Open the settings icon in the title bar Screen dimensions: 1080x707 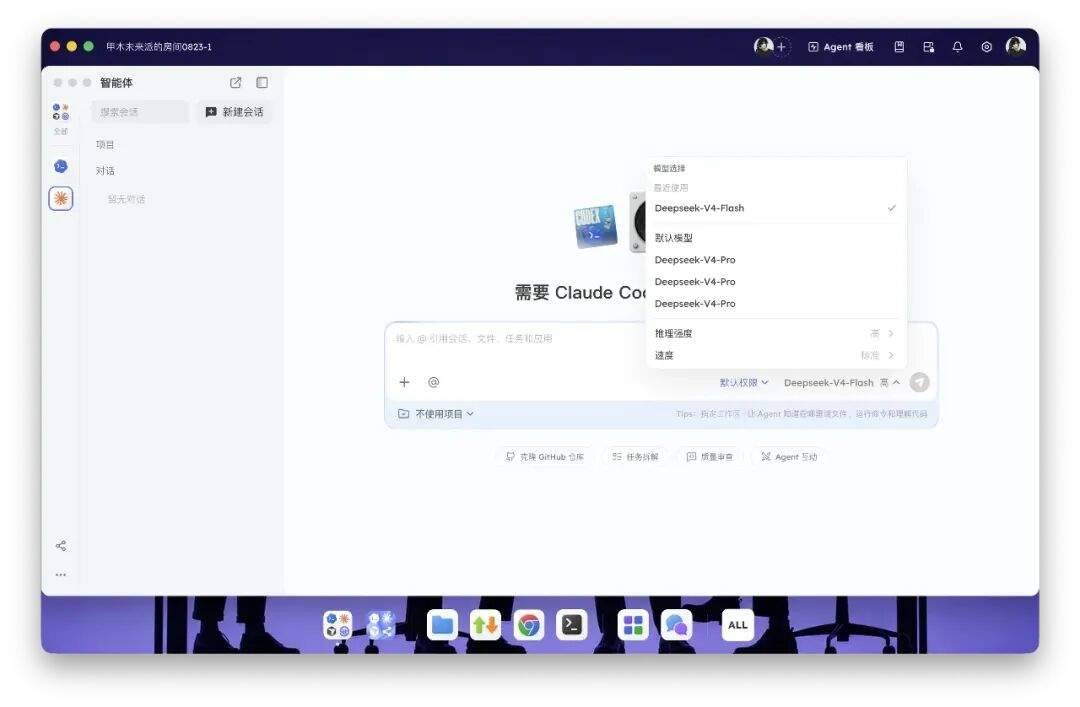tap(986, 47)
